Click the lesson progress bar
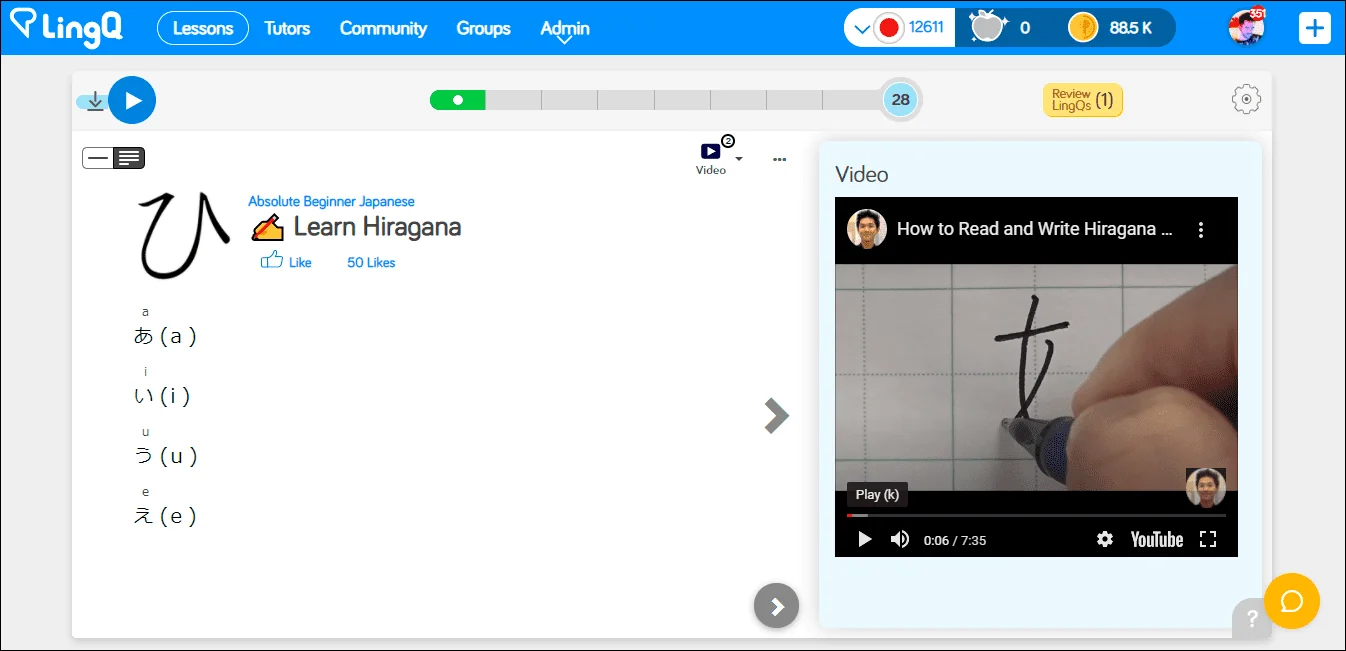 pyautogui.click(x=655, y=100)
